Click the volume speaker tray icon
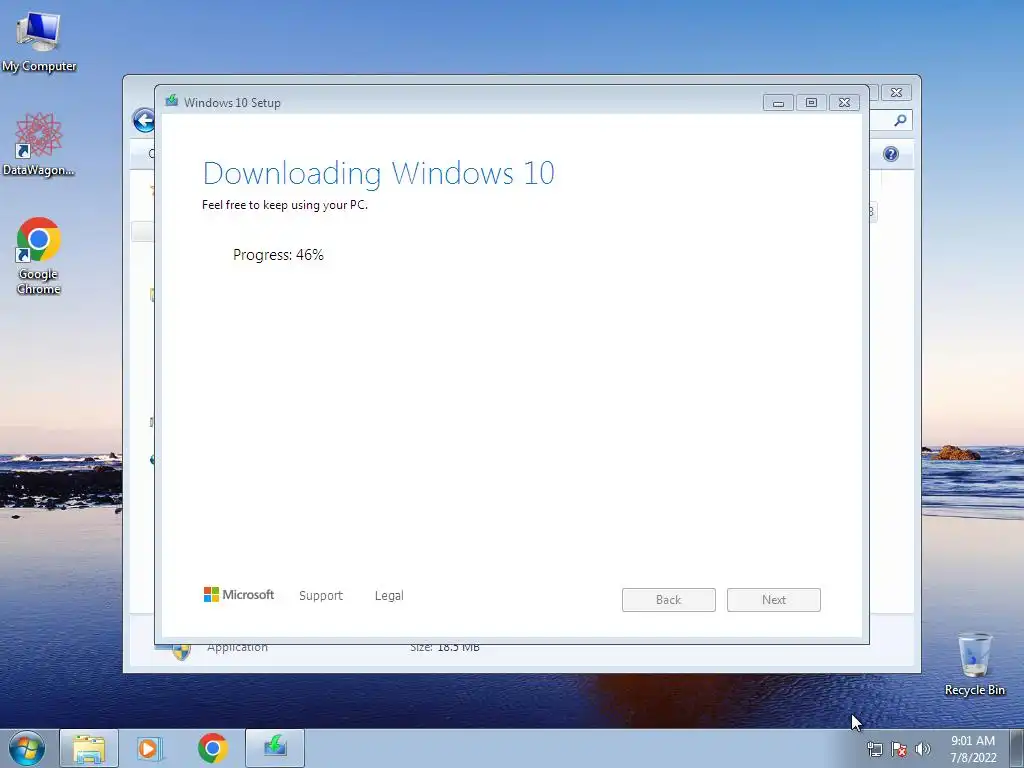The width and height of the screenshot is (1024, 768). [x=923, y=749]
